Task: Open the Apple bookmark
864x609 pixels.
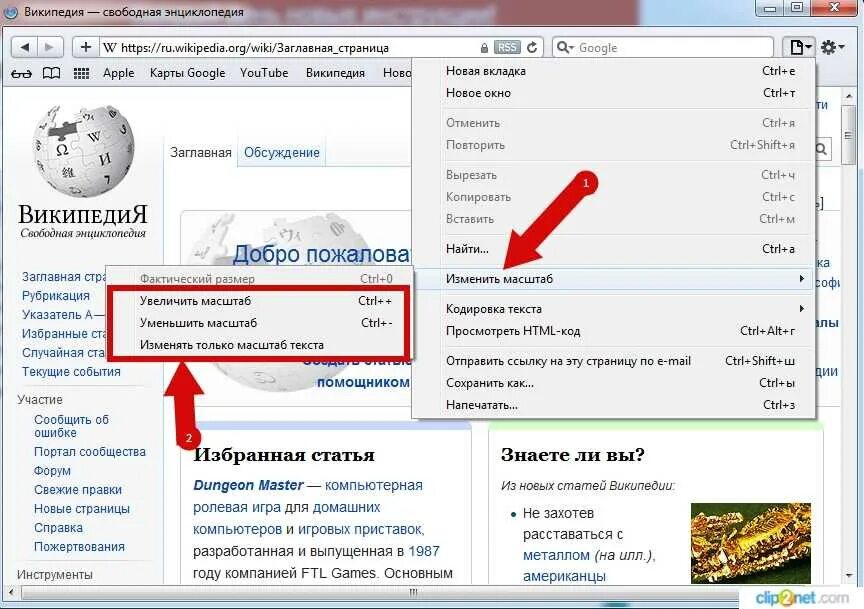Action: tap(118, 73)
